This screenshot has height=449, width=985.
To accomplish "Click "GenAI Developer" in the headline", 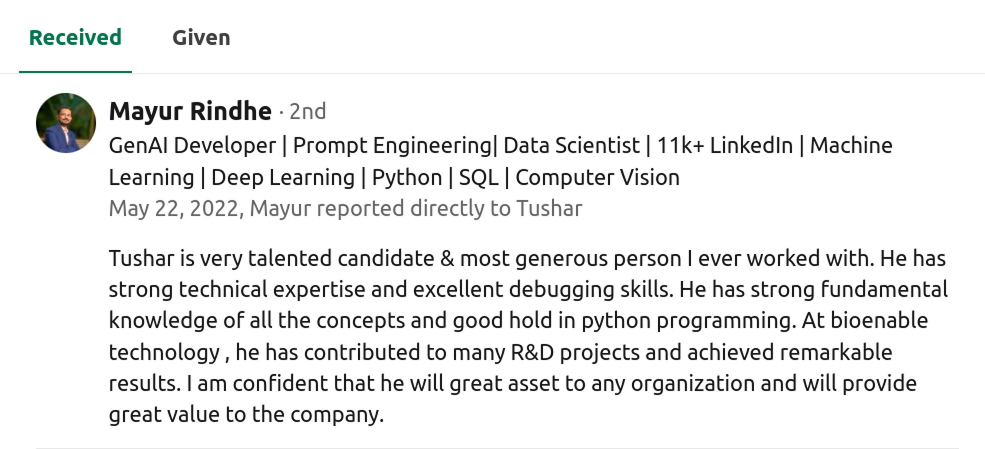I will (x=192, y=145).
